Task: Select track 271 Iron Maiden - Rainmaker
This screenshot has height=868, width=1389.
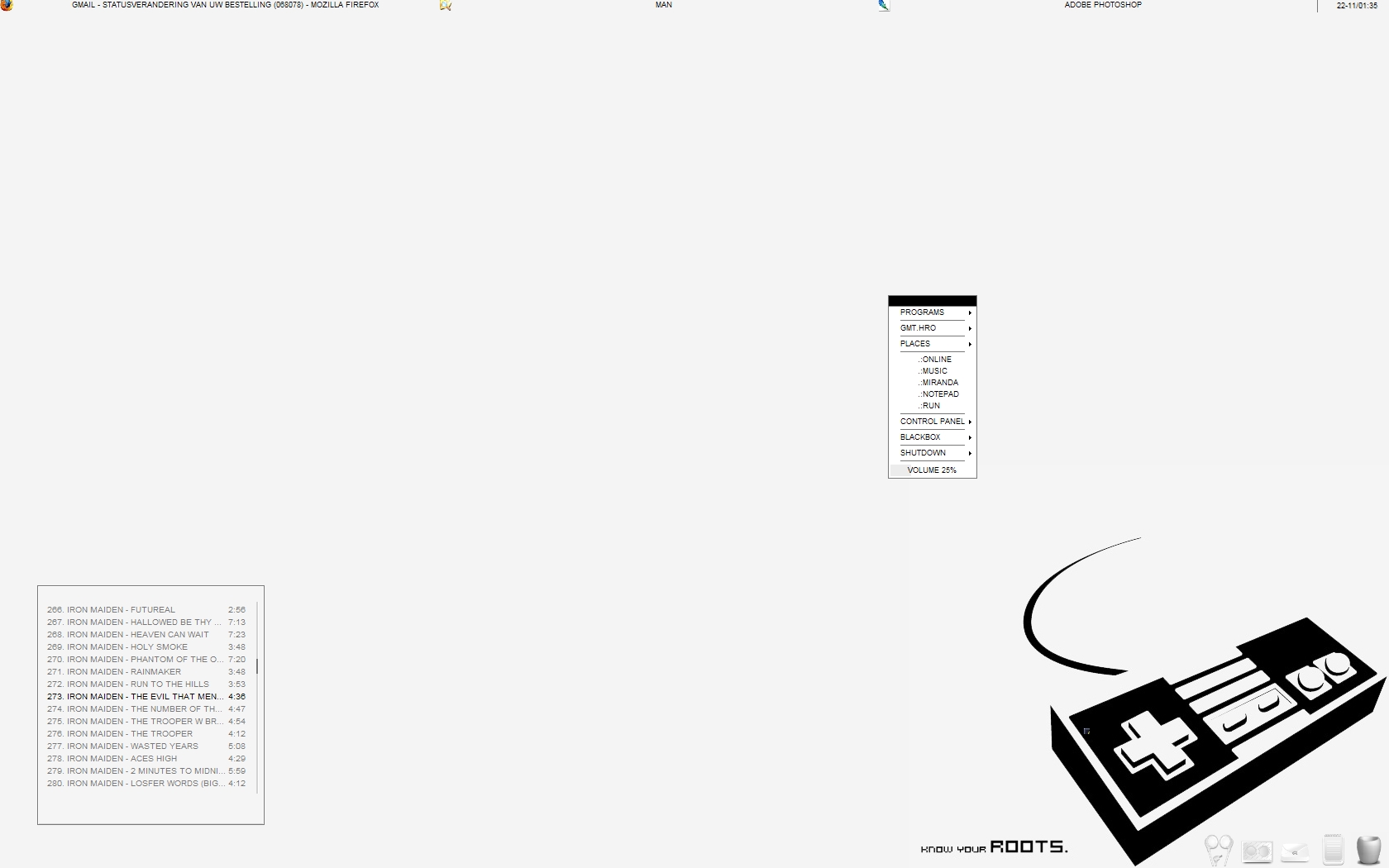Action: pyautogui.click(x=146, y=672)
